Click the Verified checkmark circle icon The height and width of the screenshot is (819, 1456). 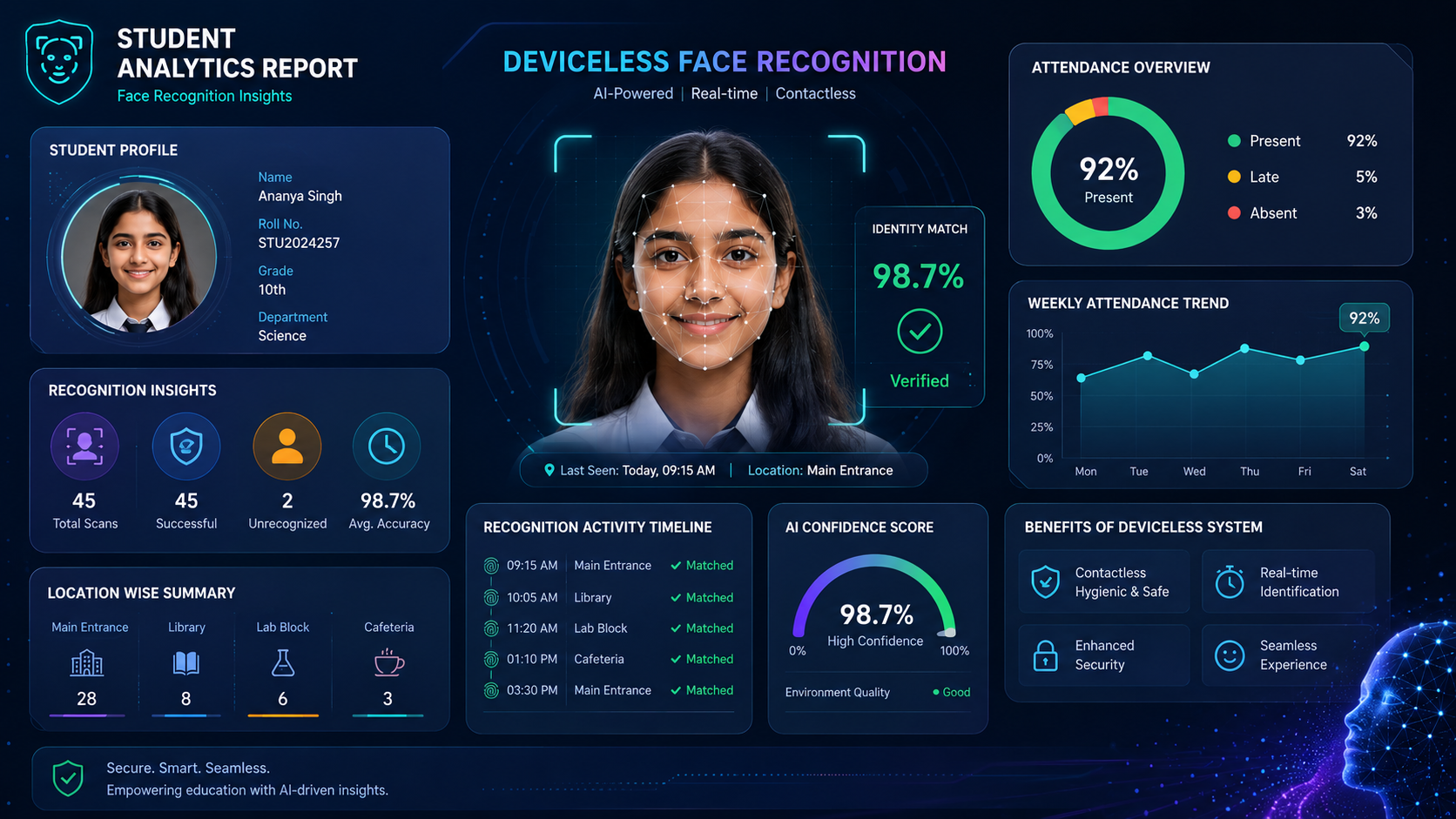pyautogui.click(x=920, y=332)
